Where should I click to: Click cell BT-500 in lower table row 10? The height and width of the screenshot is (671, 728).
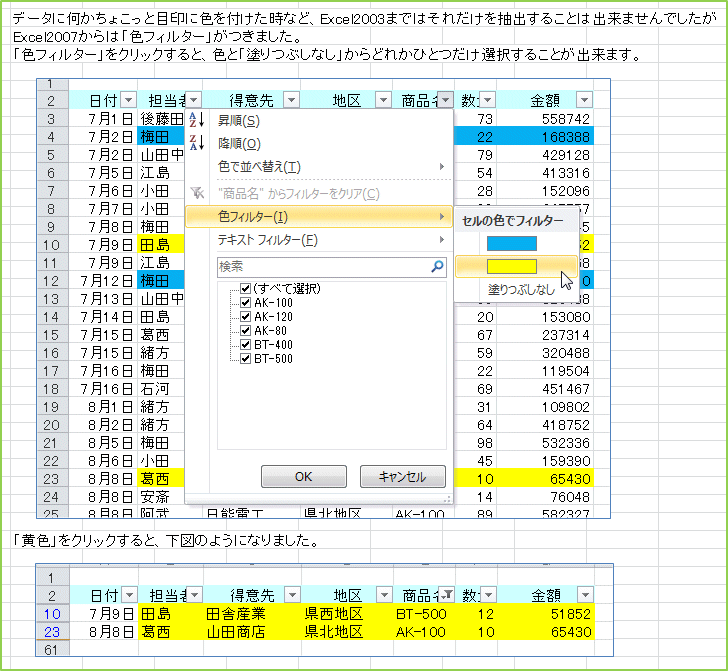click(424, 614)
